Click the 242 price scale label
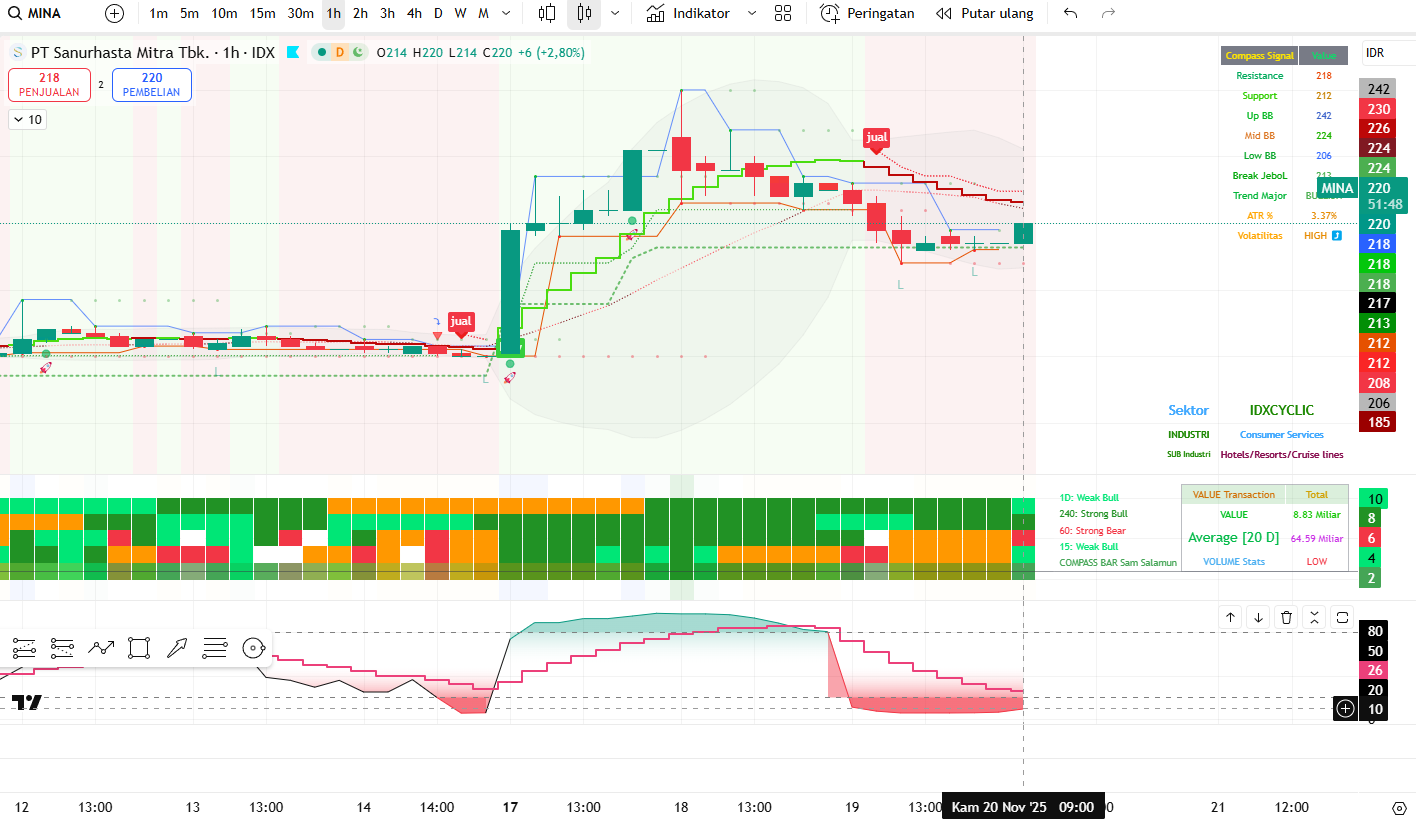 click(1379, 89)
